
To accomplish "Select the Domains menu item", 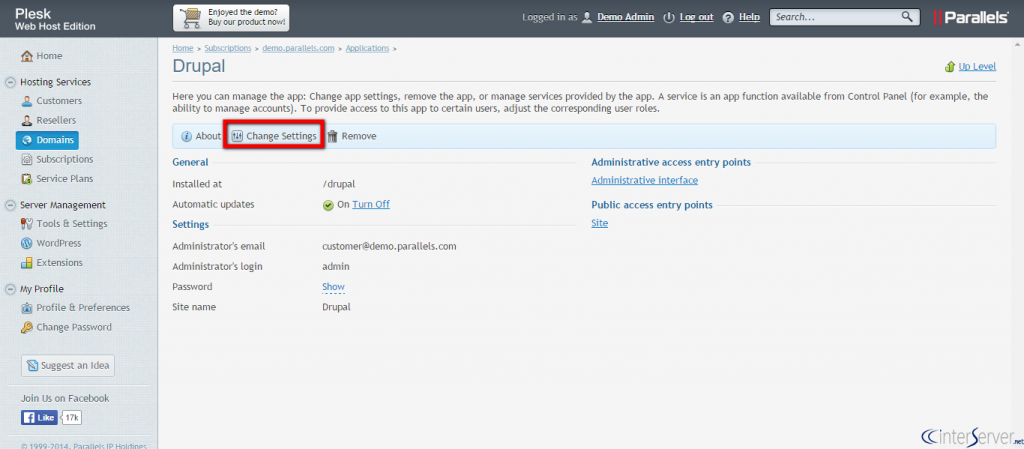I will pyautogui.click(x=47, y=140).
